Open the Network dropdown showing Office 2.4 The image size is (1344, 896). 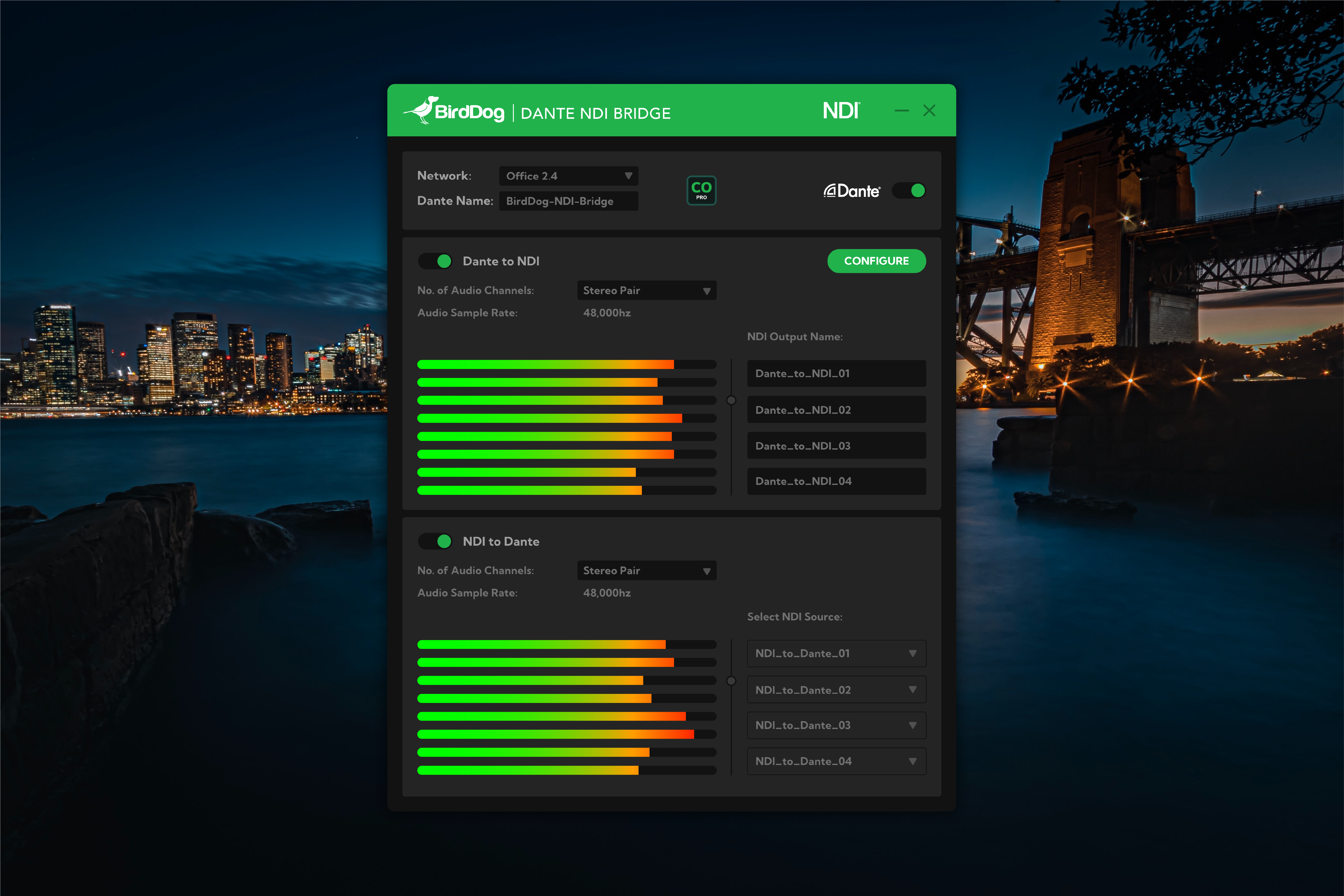[x=569, y=176]
